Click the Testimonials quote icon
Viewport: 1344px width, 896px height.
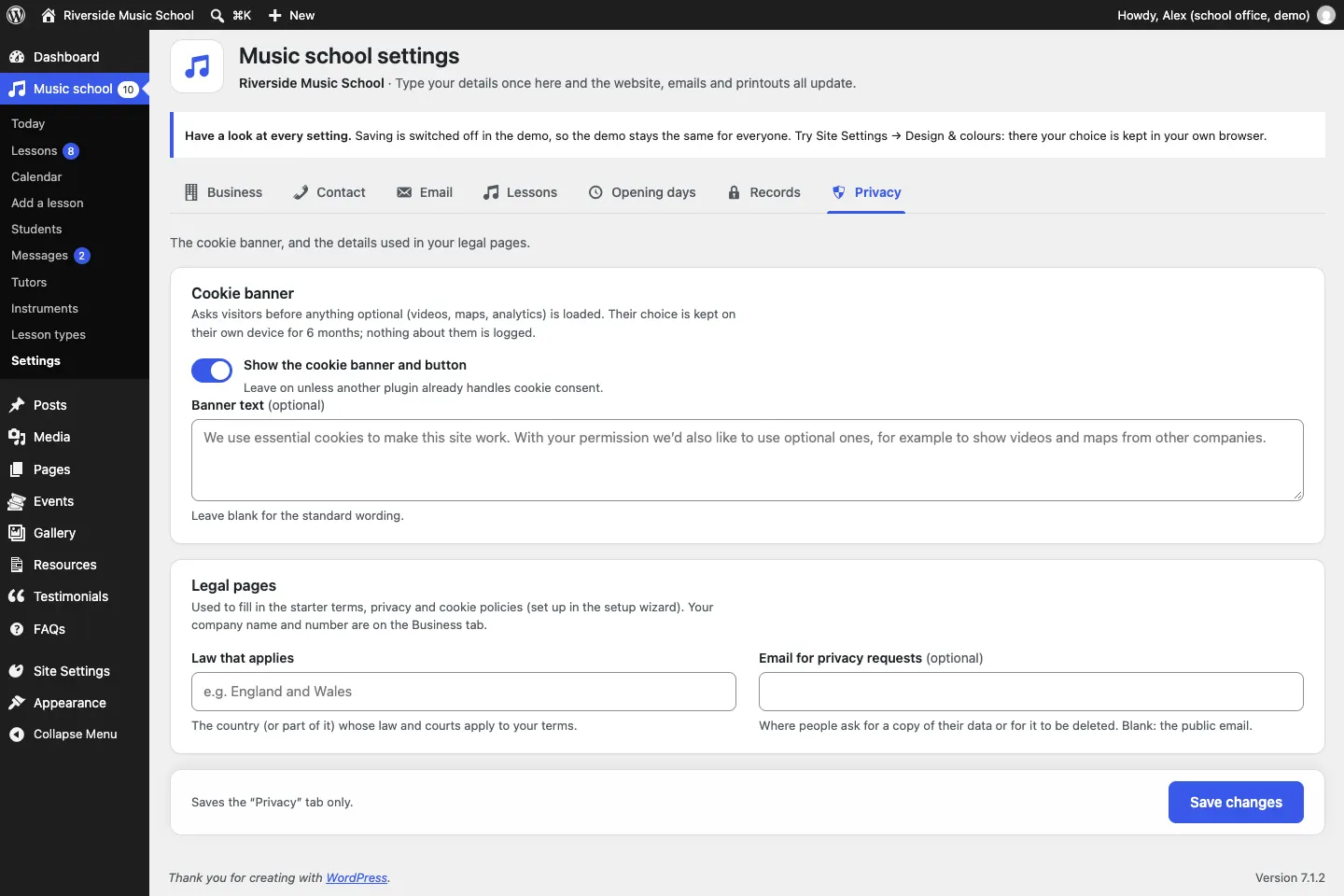(17, 596)
